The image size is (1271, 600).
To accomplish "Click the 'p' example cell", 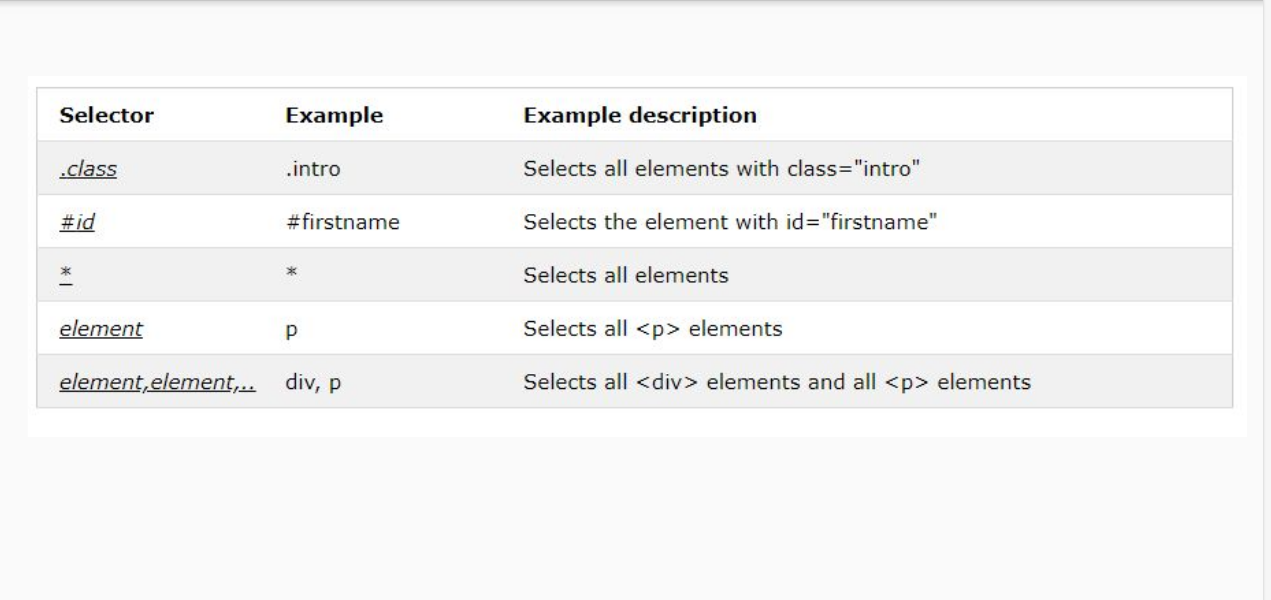I will click(291, 329).
